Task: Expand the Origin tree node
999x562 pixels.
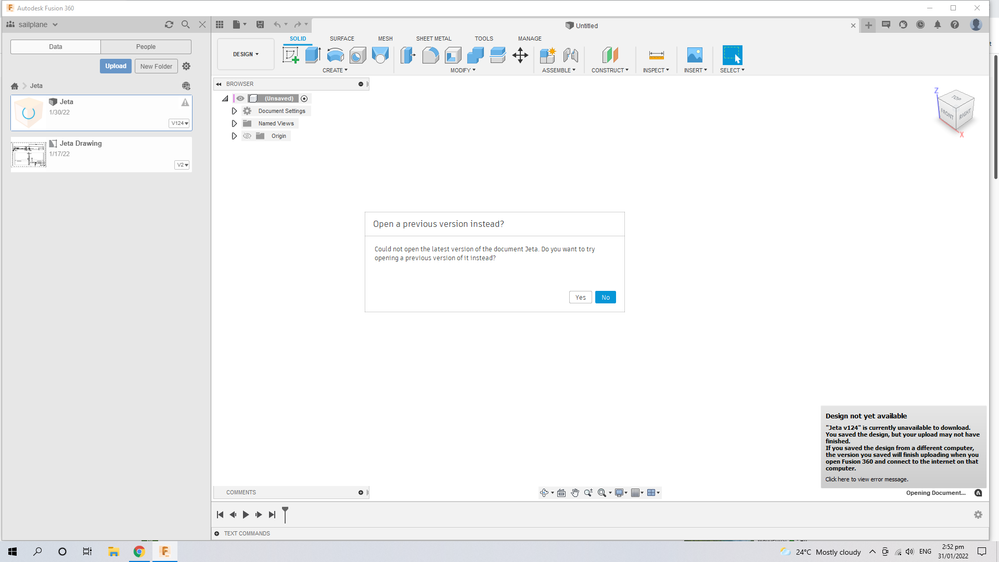Action: coord(234,136)
